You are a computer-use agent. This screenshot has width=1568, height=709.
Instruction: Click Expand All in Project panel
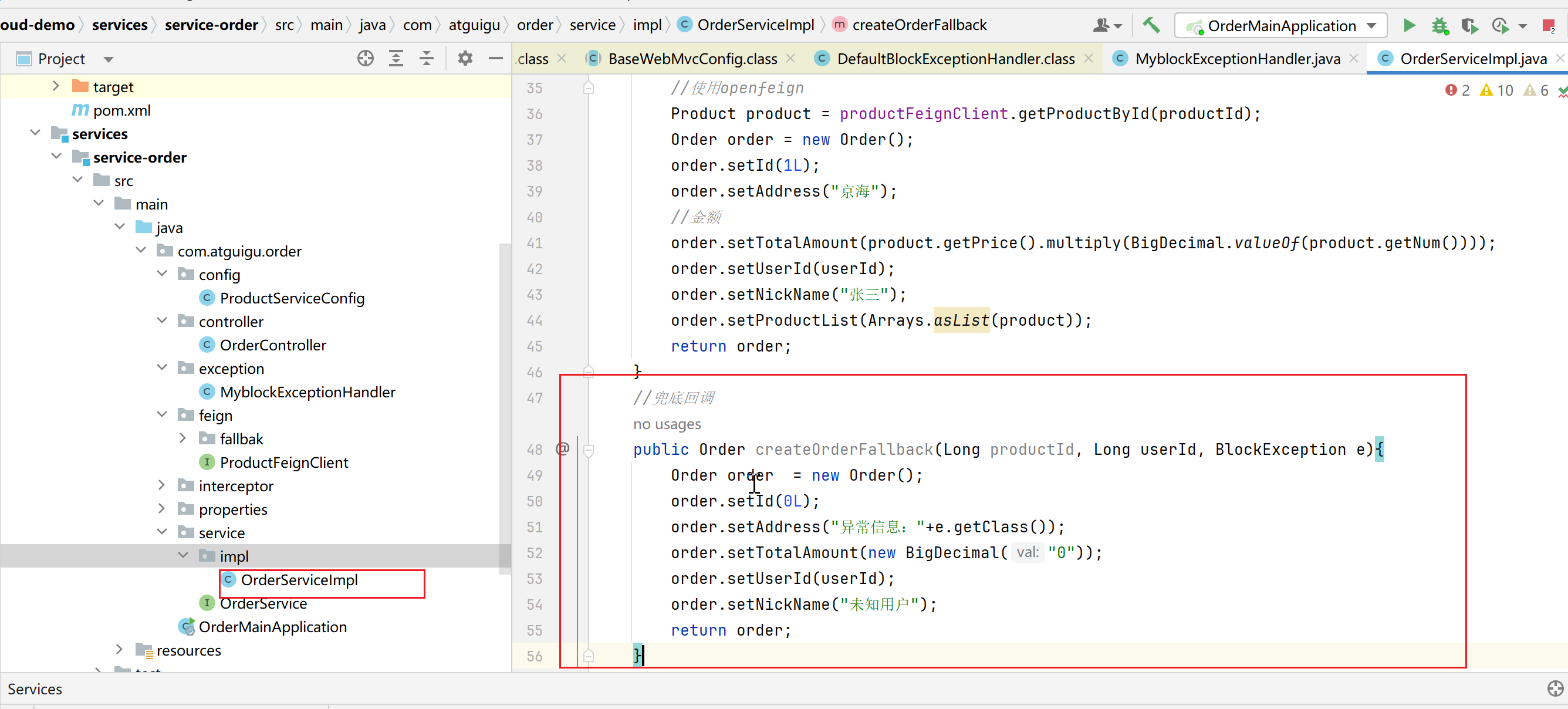pos(396,59)
